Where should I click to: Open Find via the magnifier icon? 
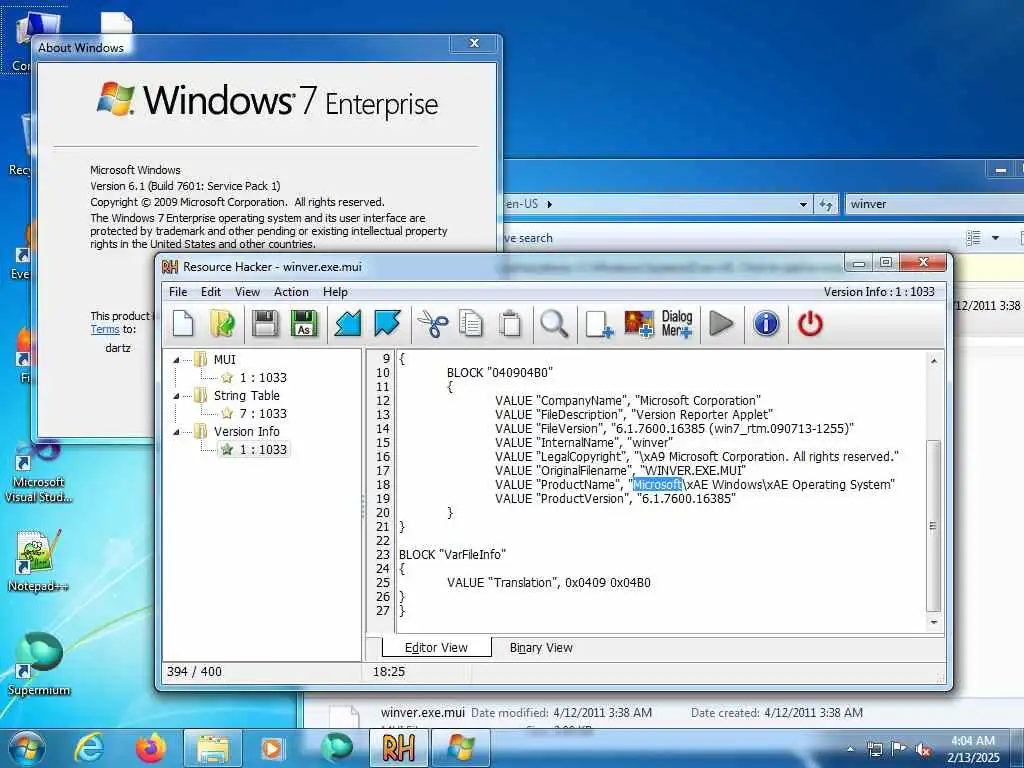click(x=554, y=323)
